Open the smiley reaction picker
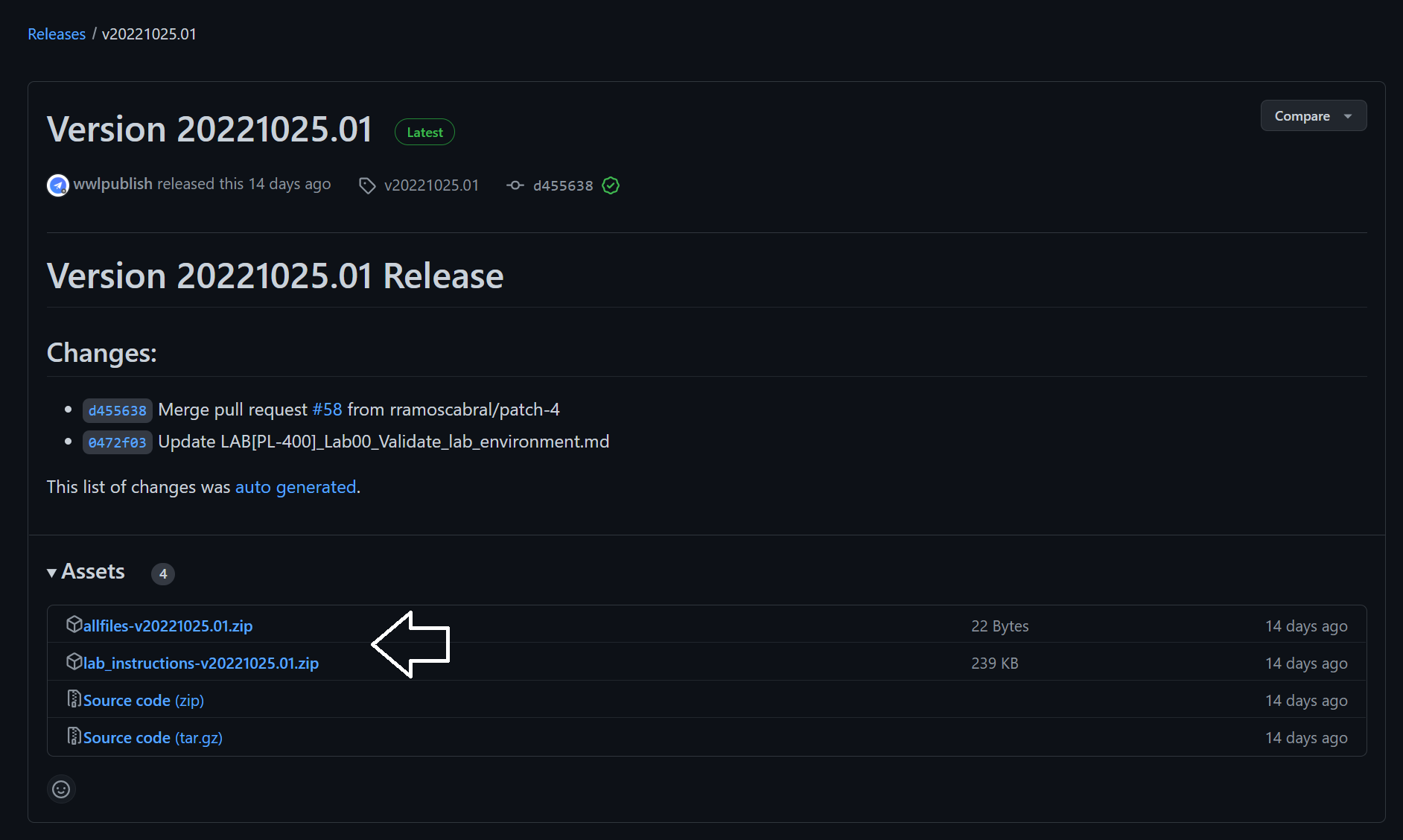 click(x=61, y=789)
